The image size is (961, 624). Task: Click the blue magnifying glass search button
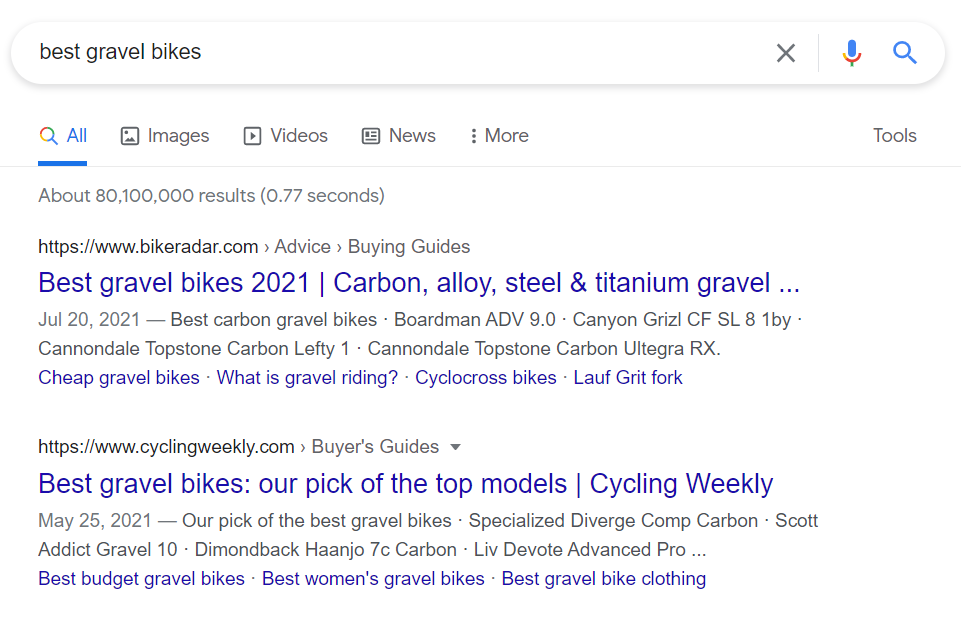tap(904, 53)
